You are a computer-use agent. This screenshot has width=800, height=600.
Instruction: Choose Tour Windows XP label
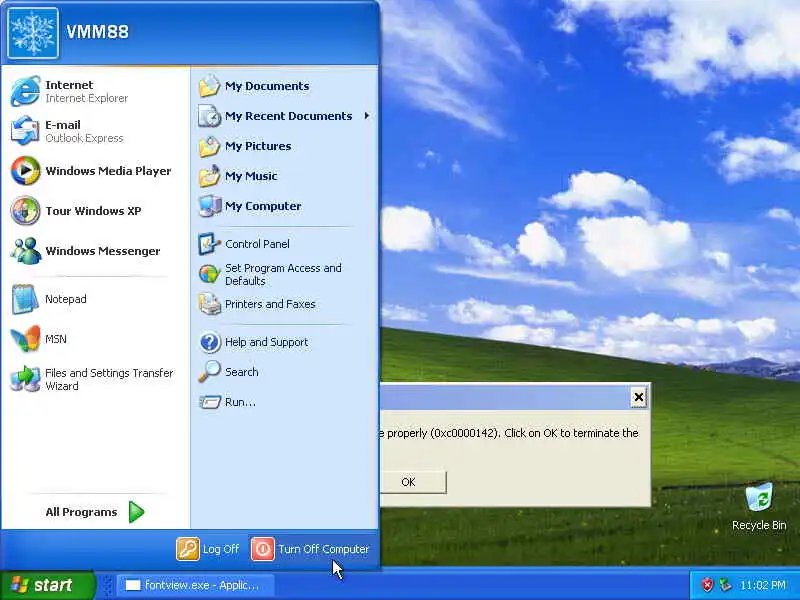coord(93,211)
